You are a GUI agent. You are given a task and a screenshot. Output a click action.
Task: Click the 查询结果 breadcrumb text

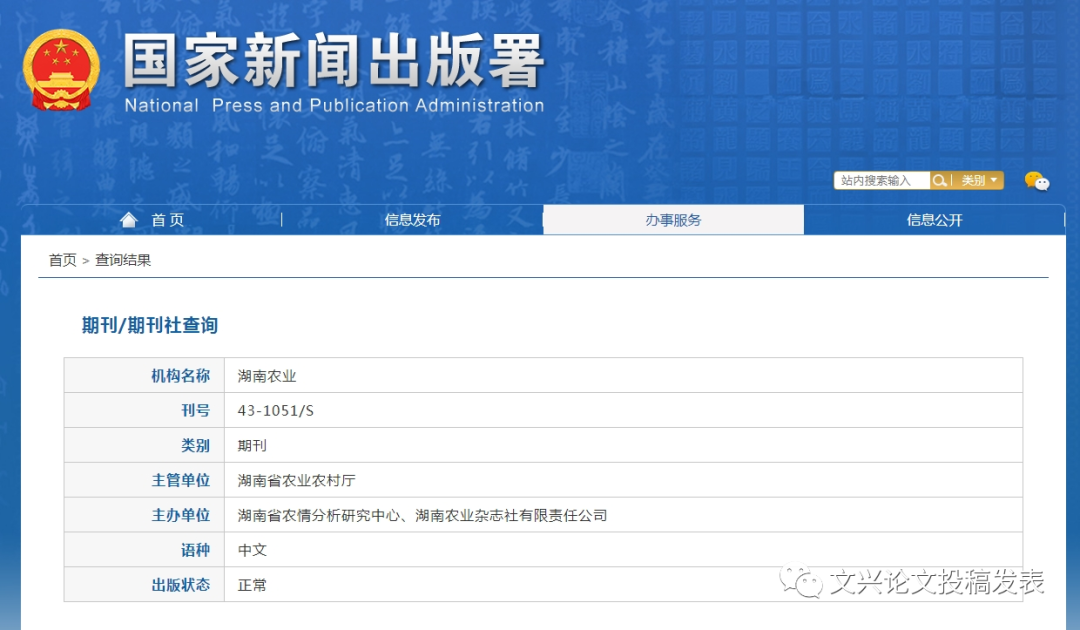click(123, 260)
